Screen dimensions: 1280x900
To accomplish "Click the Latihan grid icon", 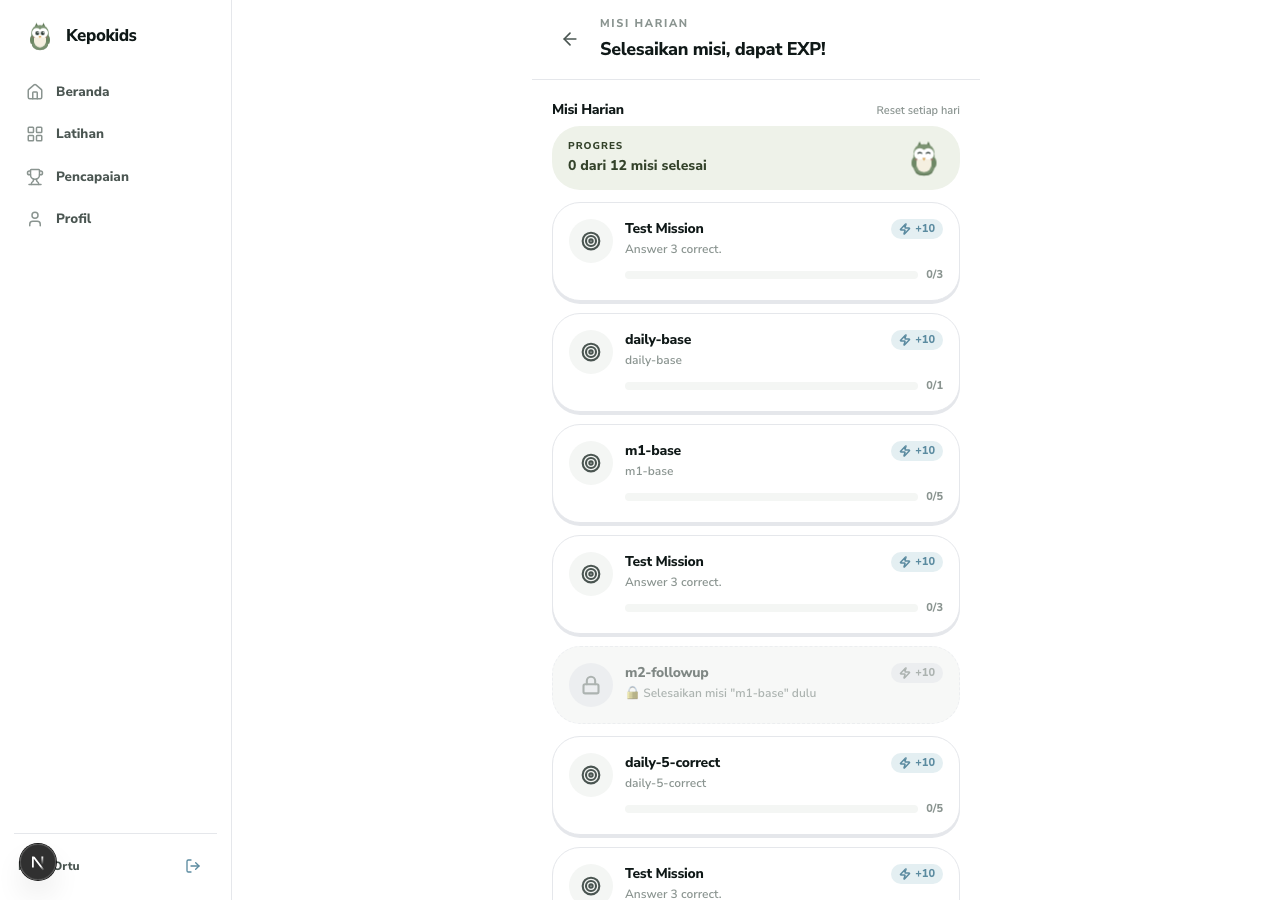I will pos(35,134).
